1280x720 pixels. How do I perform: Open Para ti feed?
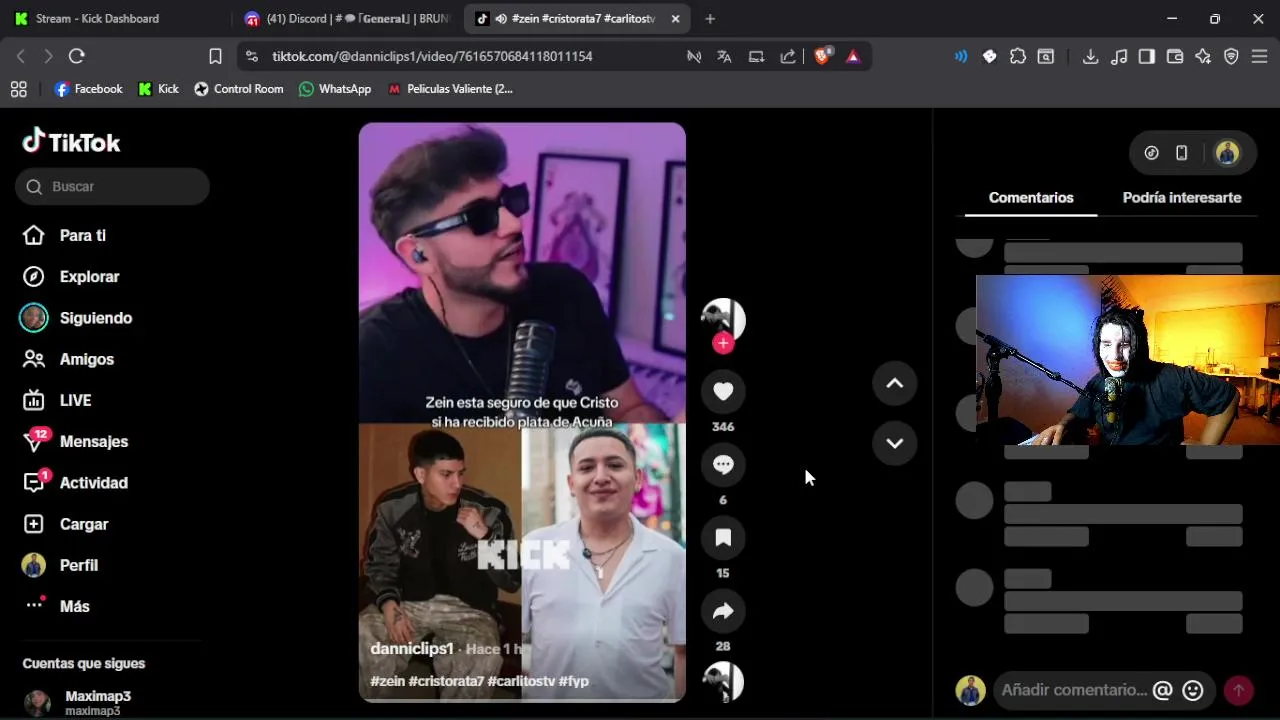[x=63, y=235]
